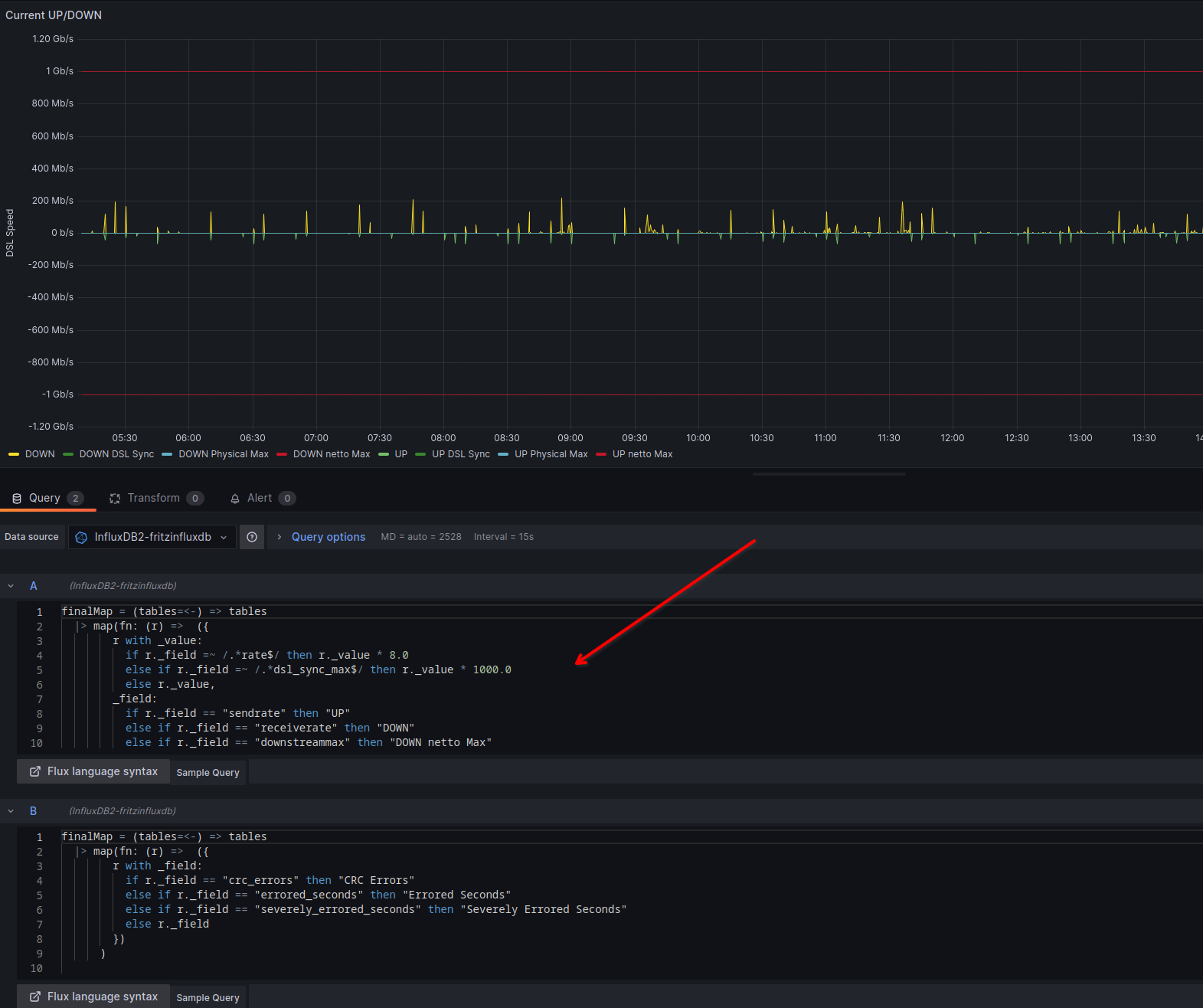Viewport: 1203px width, 1008px height.
Task: Click the 200 Mb/s y-axis label
Action: point(52,201)
